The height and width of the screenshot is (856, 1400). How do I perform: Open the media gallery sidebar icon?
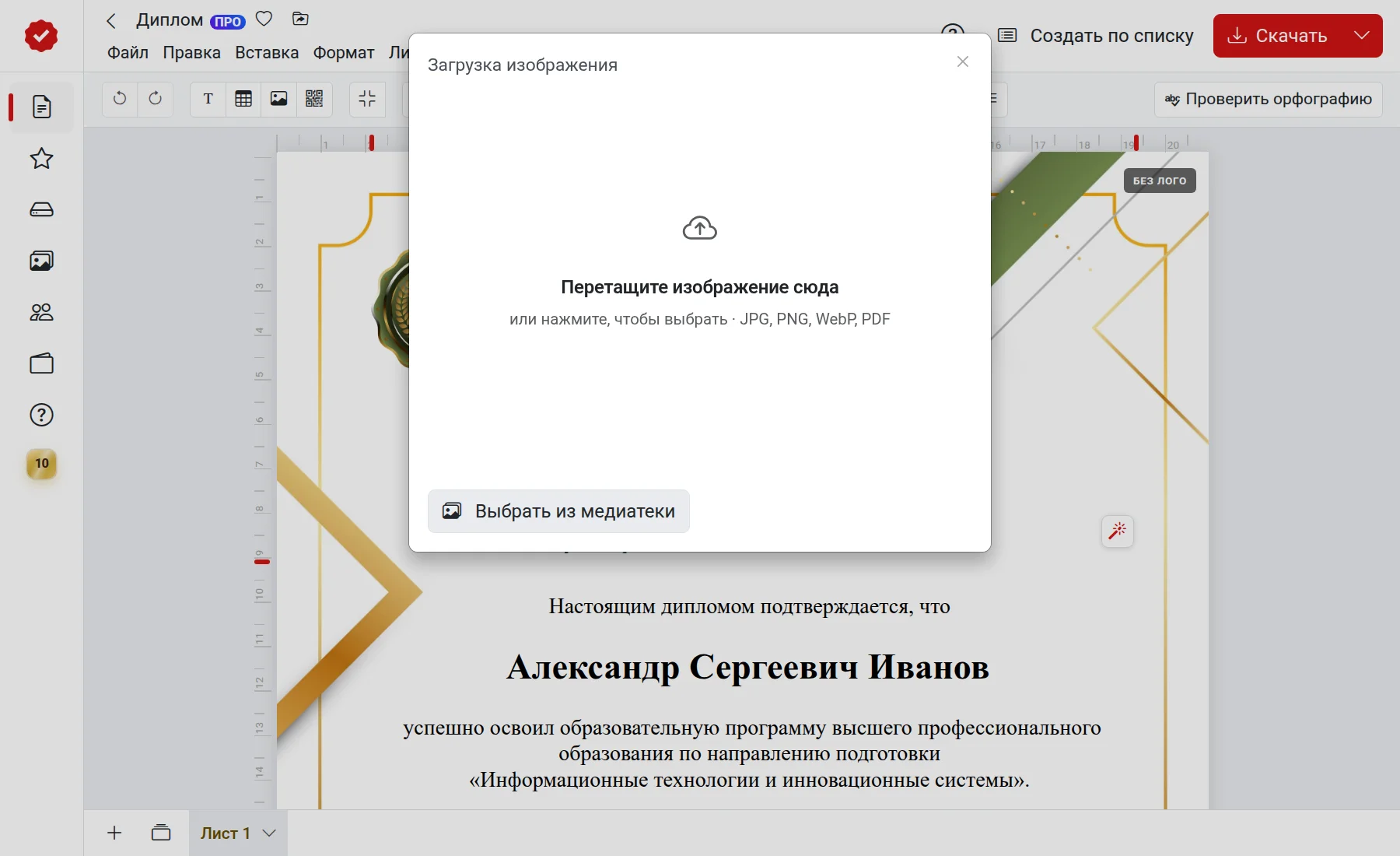tap(42, 261)
